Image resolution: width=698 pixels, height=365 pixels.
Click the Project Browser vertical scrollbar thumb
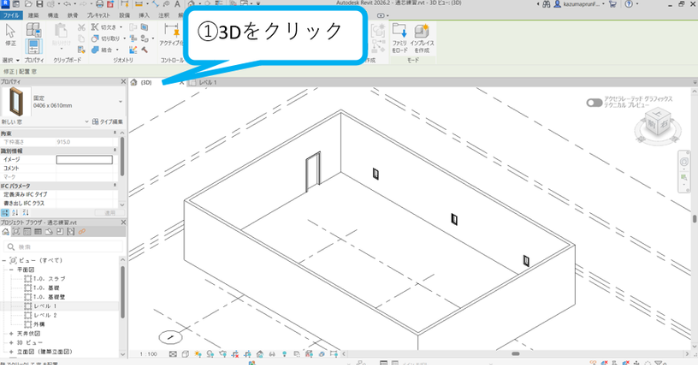[122, 292]
